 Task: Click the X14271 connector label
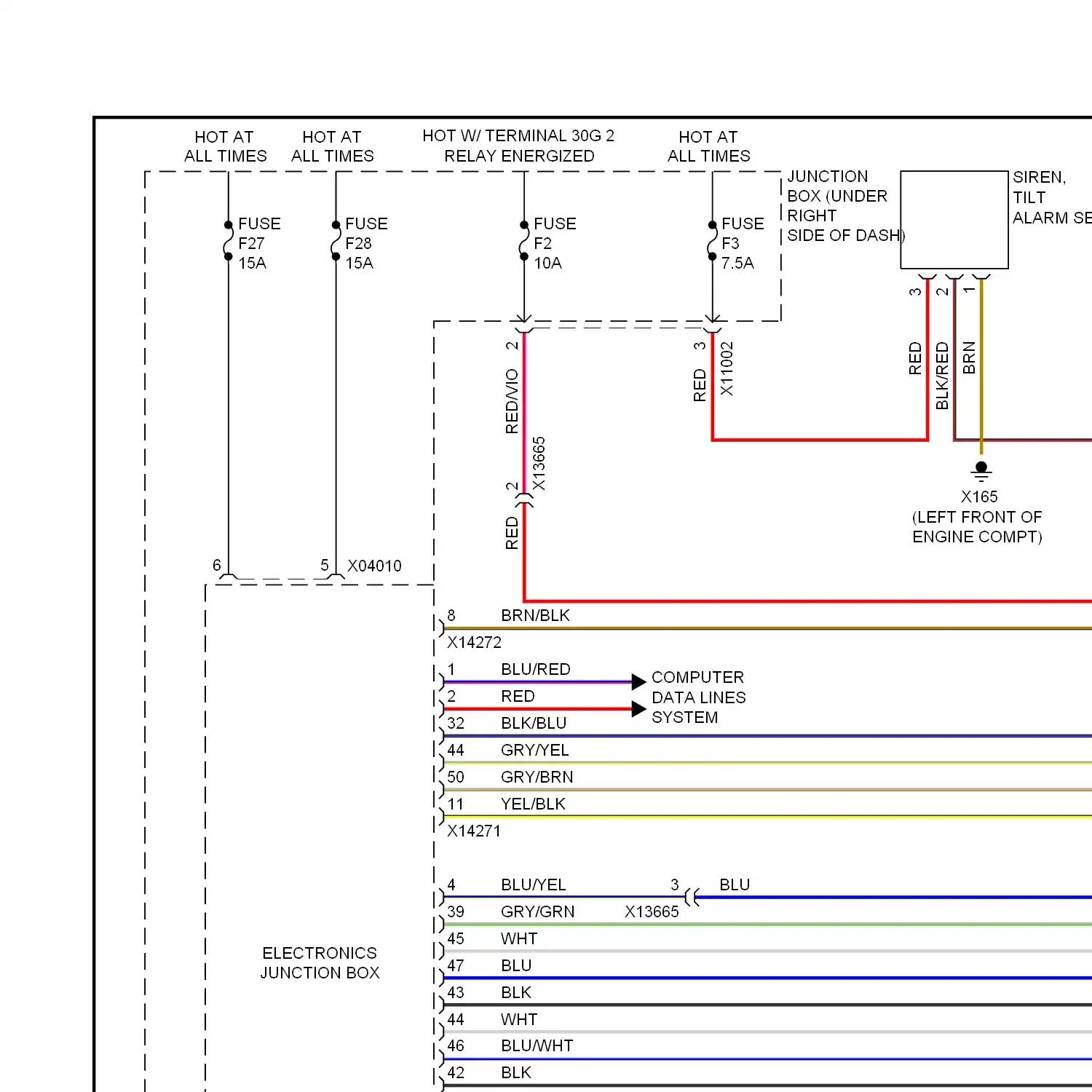(474, 831)
